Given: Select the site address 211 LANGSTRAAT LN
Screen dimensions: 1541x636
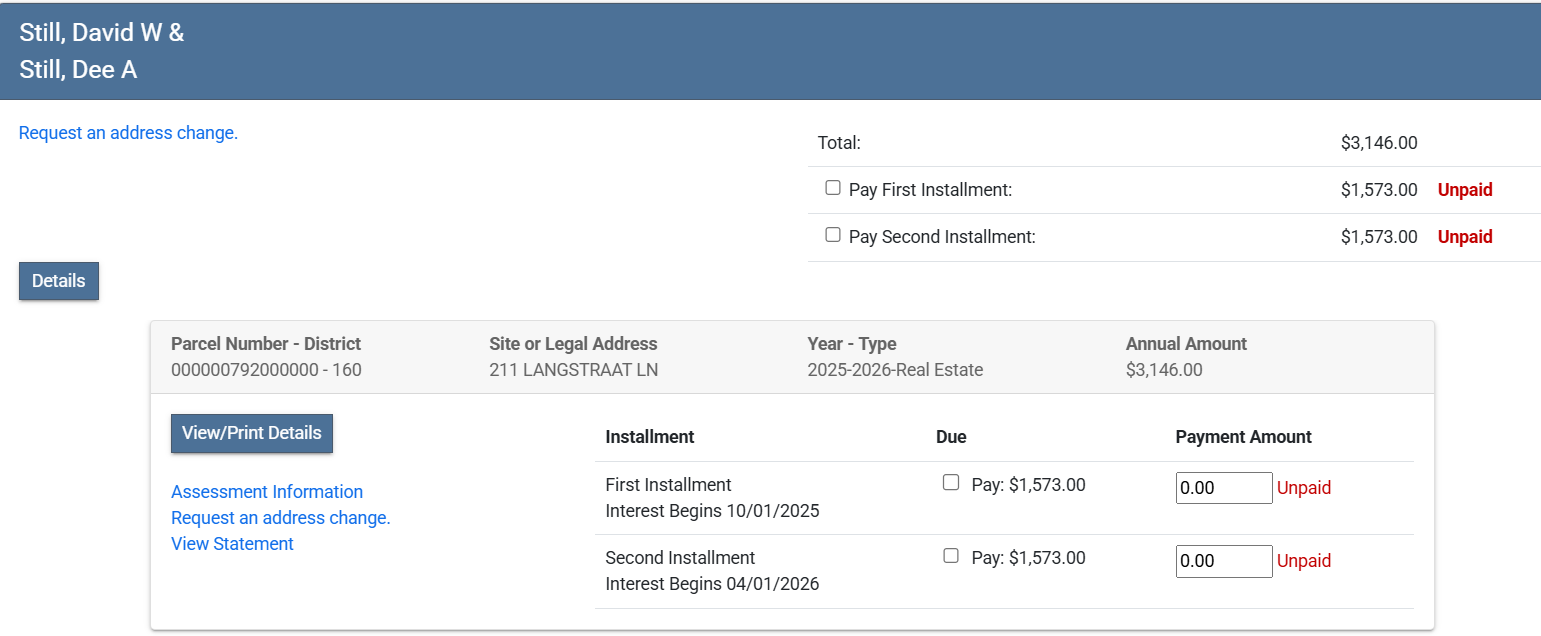Looking at the screenshot, I should coord(573,370).
